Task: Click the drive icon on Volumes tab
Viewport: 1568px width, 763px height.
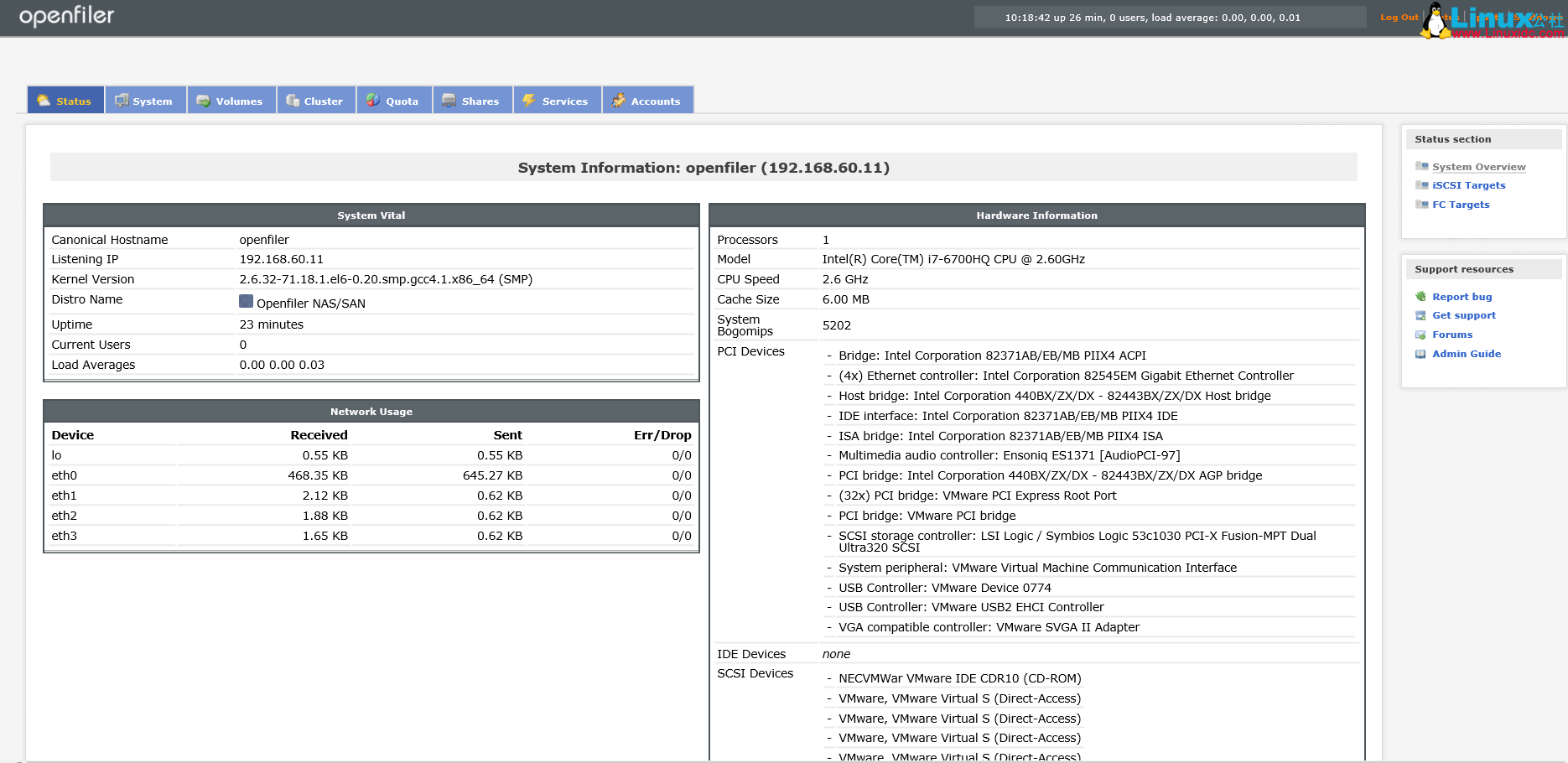Action: (202, 100)
